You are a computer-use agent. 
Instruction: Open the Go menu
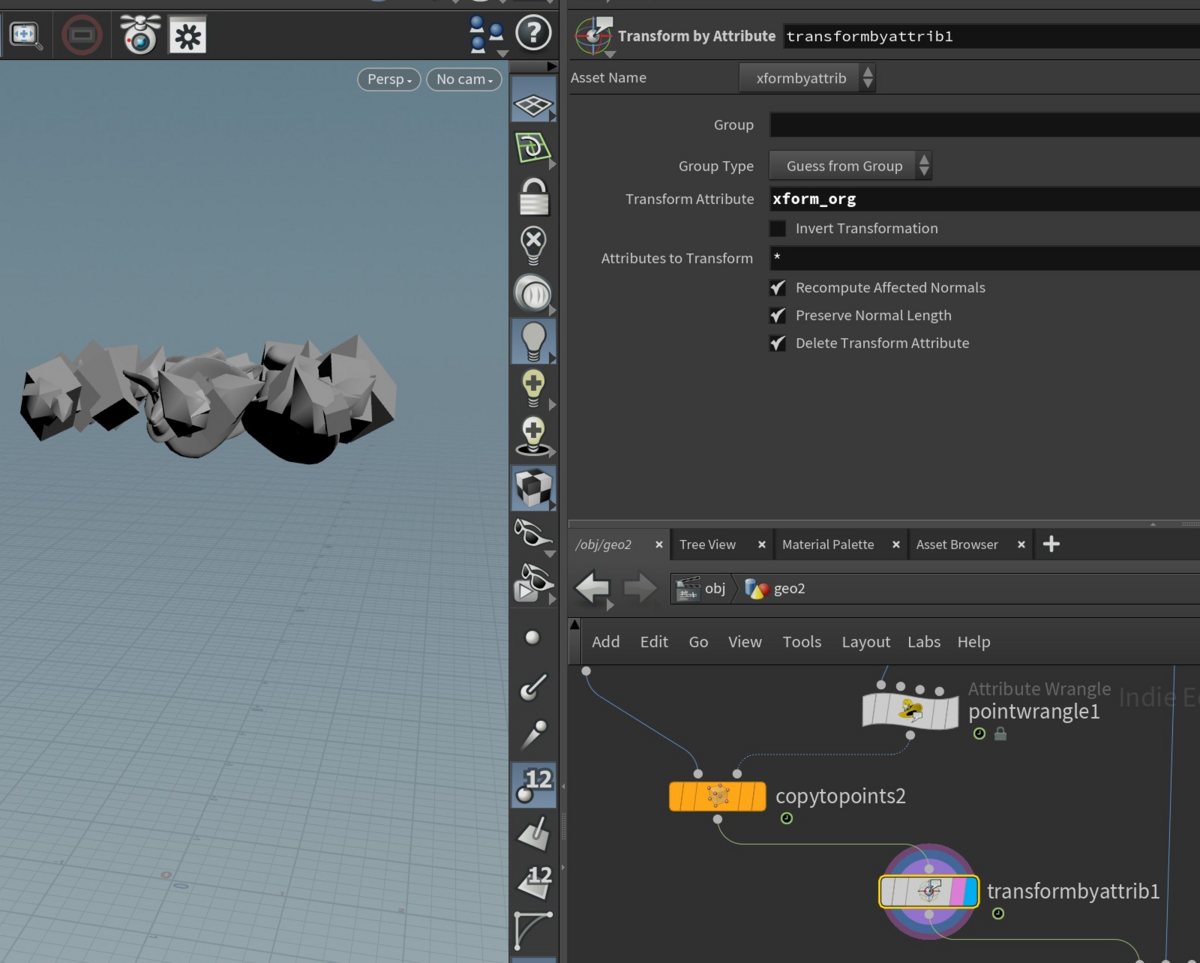(x=698, y=642)
